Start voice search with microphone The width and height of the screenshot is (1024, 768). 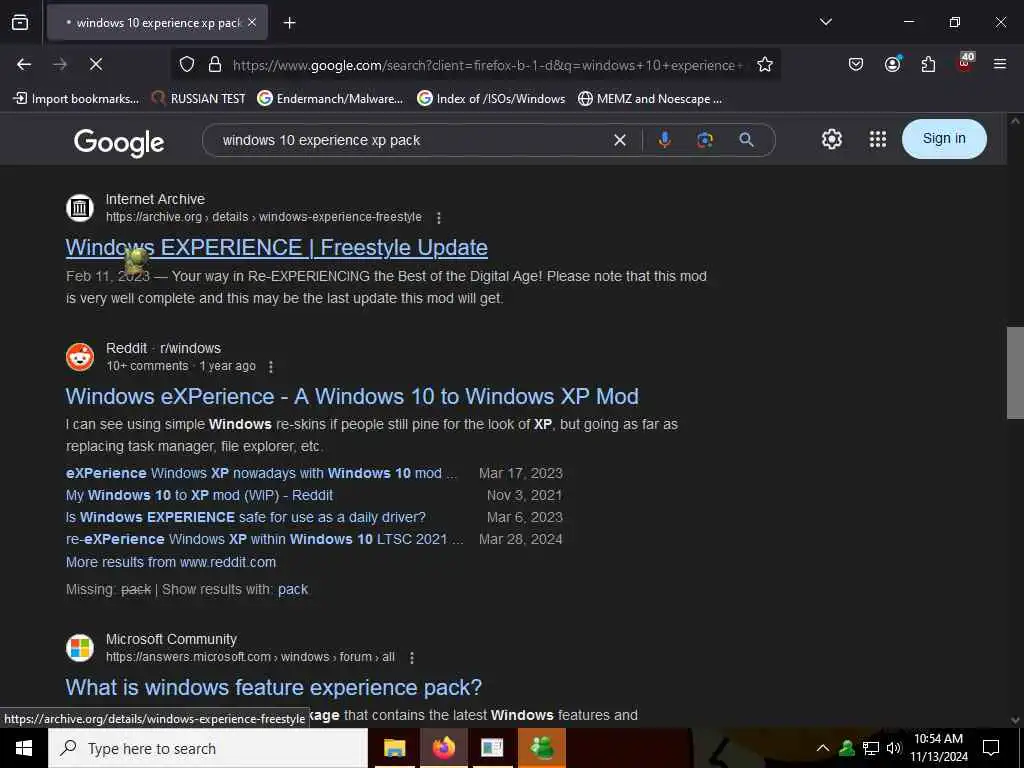coord(665,140)
